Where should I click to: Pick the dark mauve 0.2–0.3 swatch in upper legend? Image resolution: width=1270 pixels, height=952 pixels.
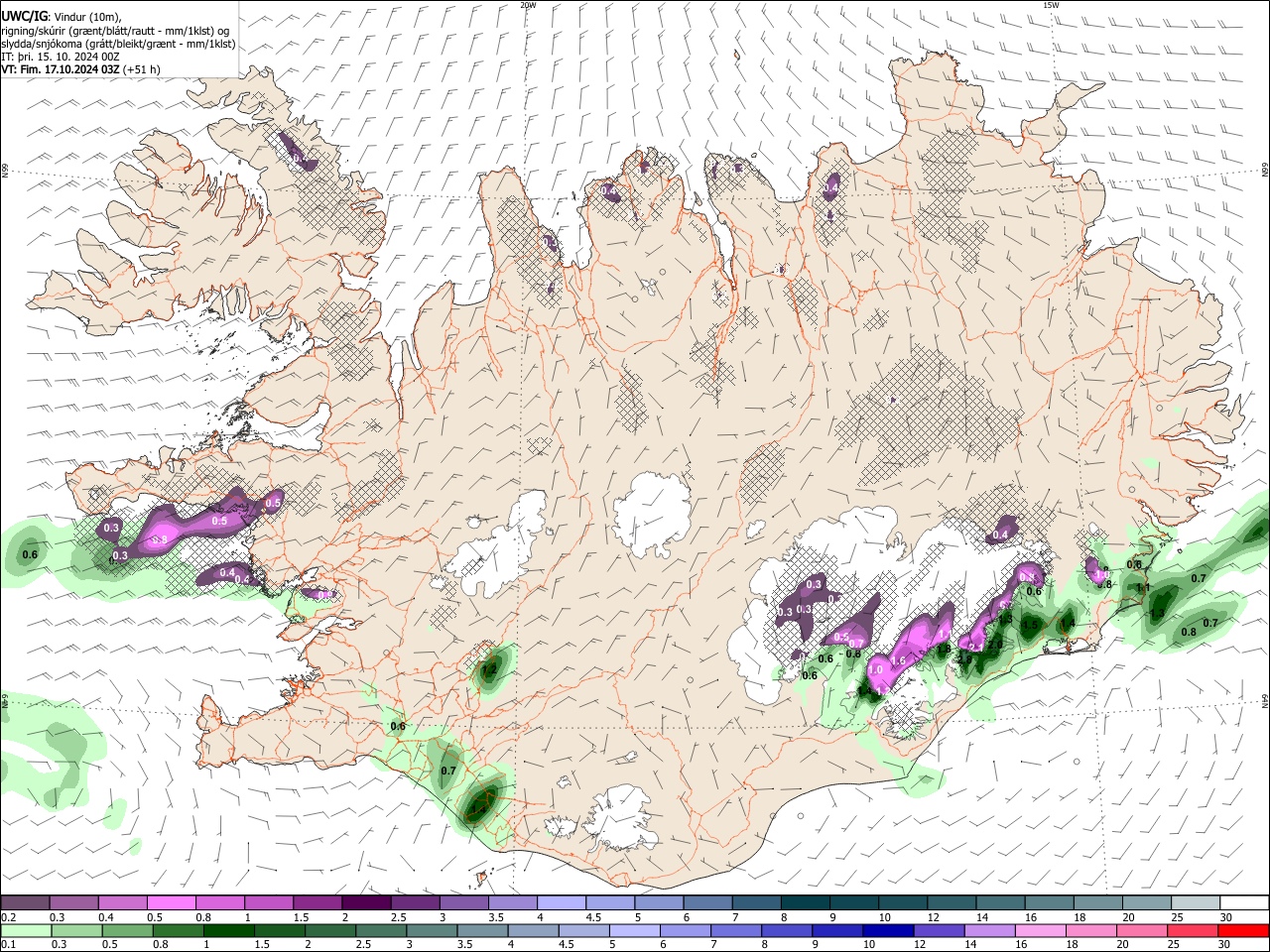pyautogui.click(x=25, y=902)
